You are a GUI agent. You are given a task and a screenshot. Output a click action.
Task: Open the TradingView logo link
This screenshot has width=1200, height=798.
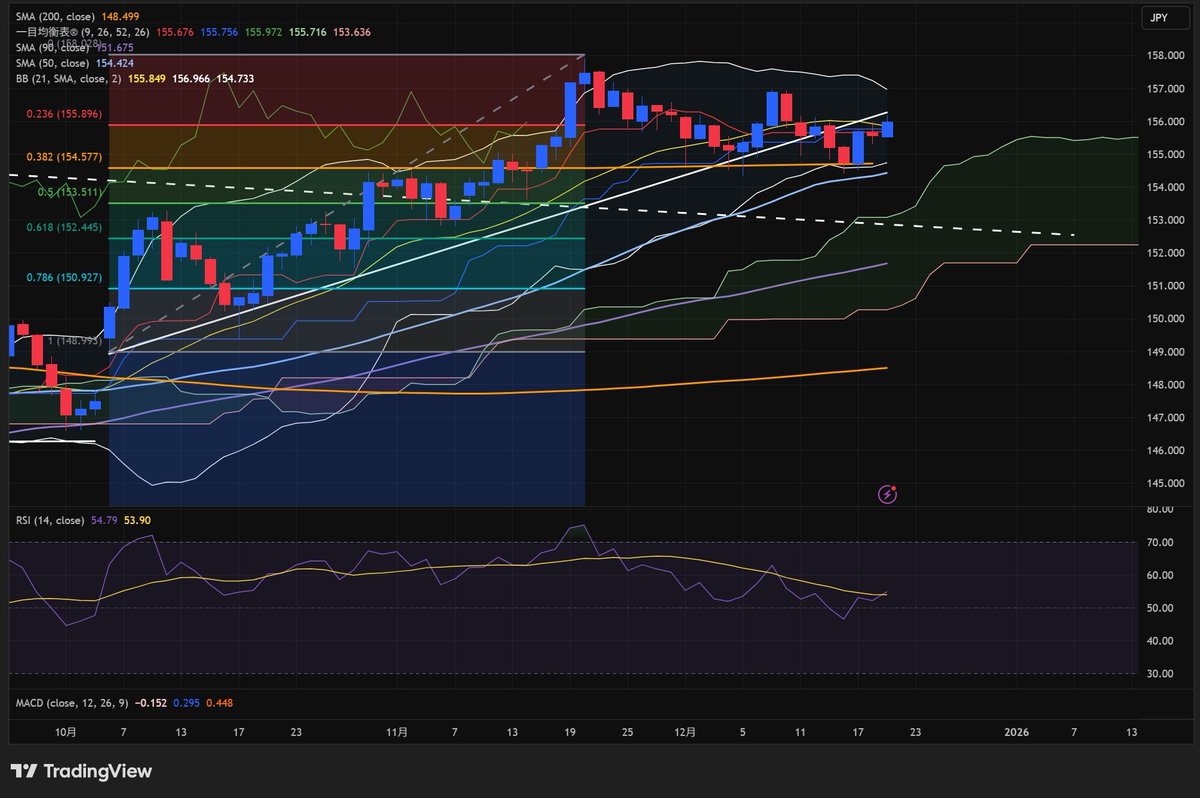tap(81, 771)
